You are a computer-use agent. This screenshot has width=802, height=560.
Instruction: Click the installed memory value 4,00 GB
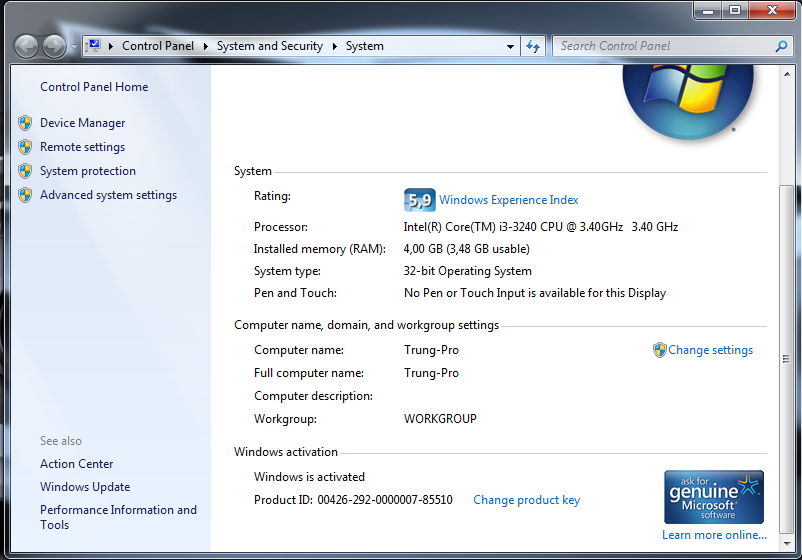466,249
